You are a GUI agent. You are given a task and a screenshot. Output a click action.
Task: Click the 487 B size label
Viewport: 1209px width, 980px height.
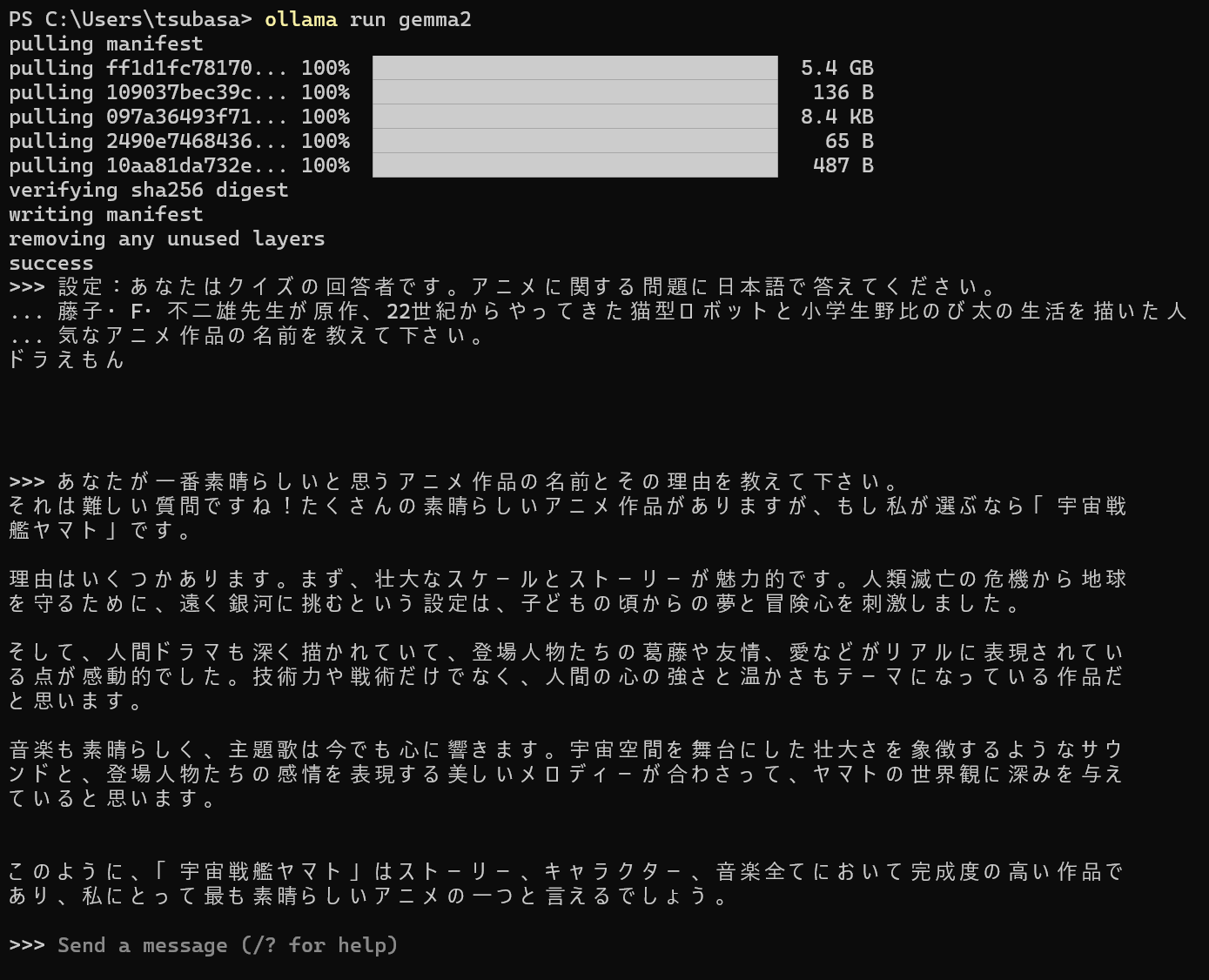click(843, 164)
